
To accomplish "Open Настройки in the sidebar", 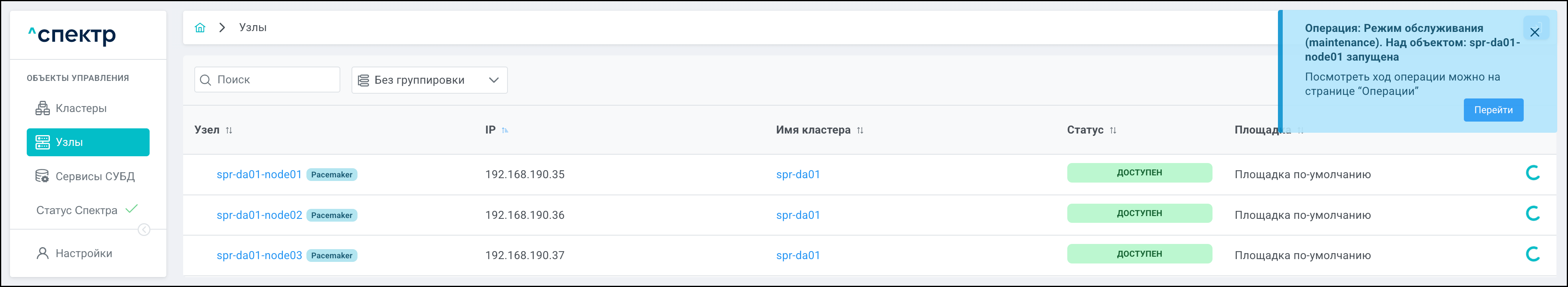I will point(83,254).
